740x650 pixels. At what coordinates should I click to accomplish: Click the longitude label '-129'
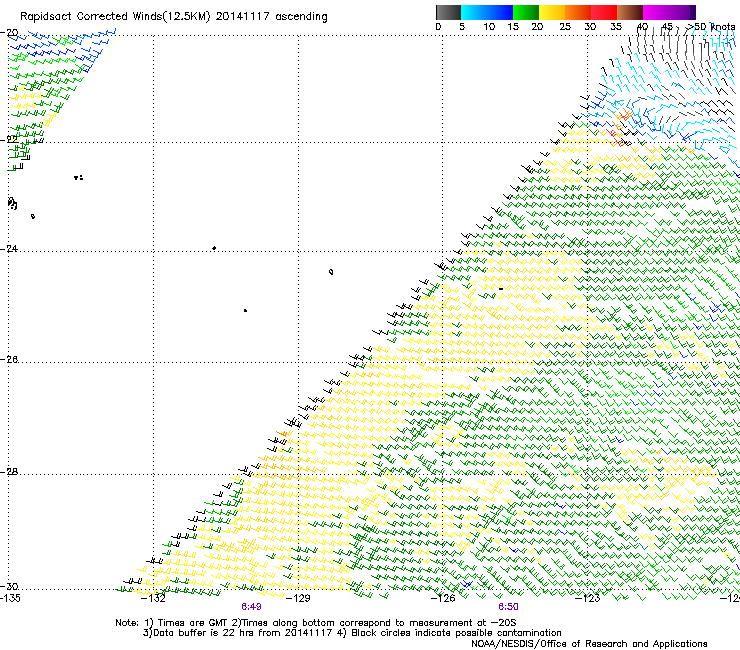coord(298,598)
